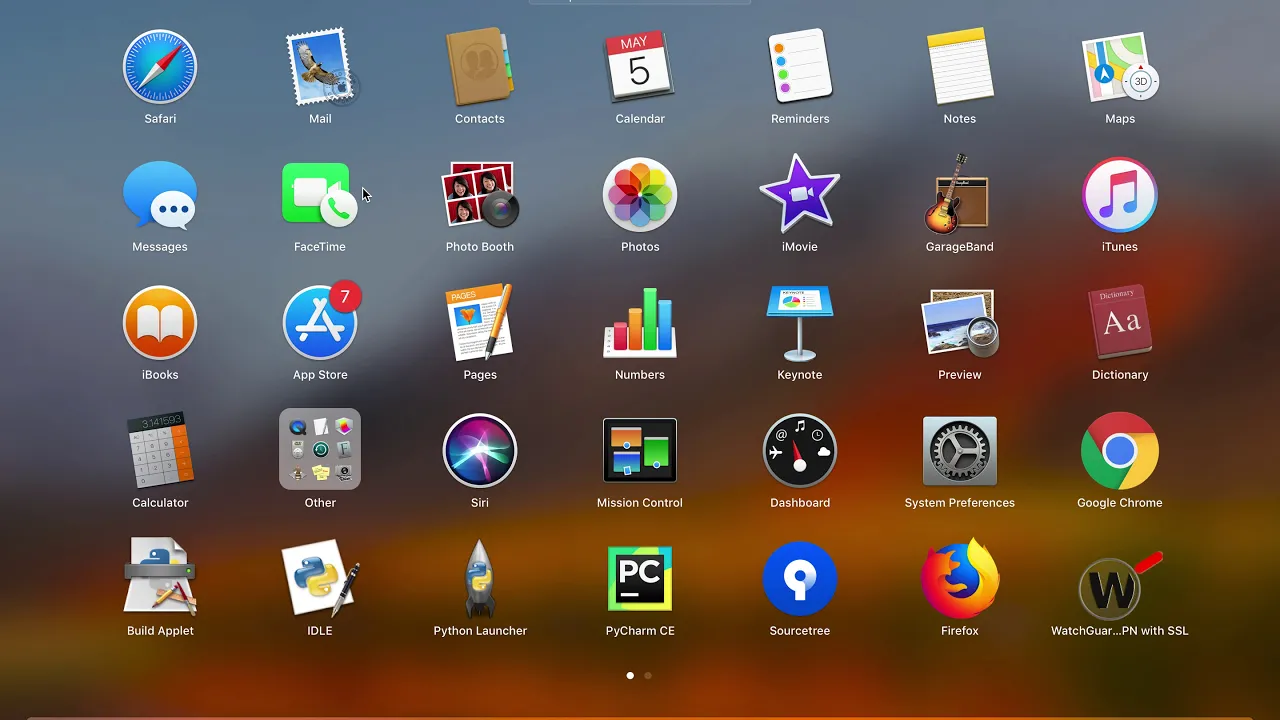Open Photo Booth
The image size is (1280, 720).
coord(480,195)
